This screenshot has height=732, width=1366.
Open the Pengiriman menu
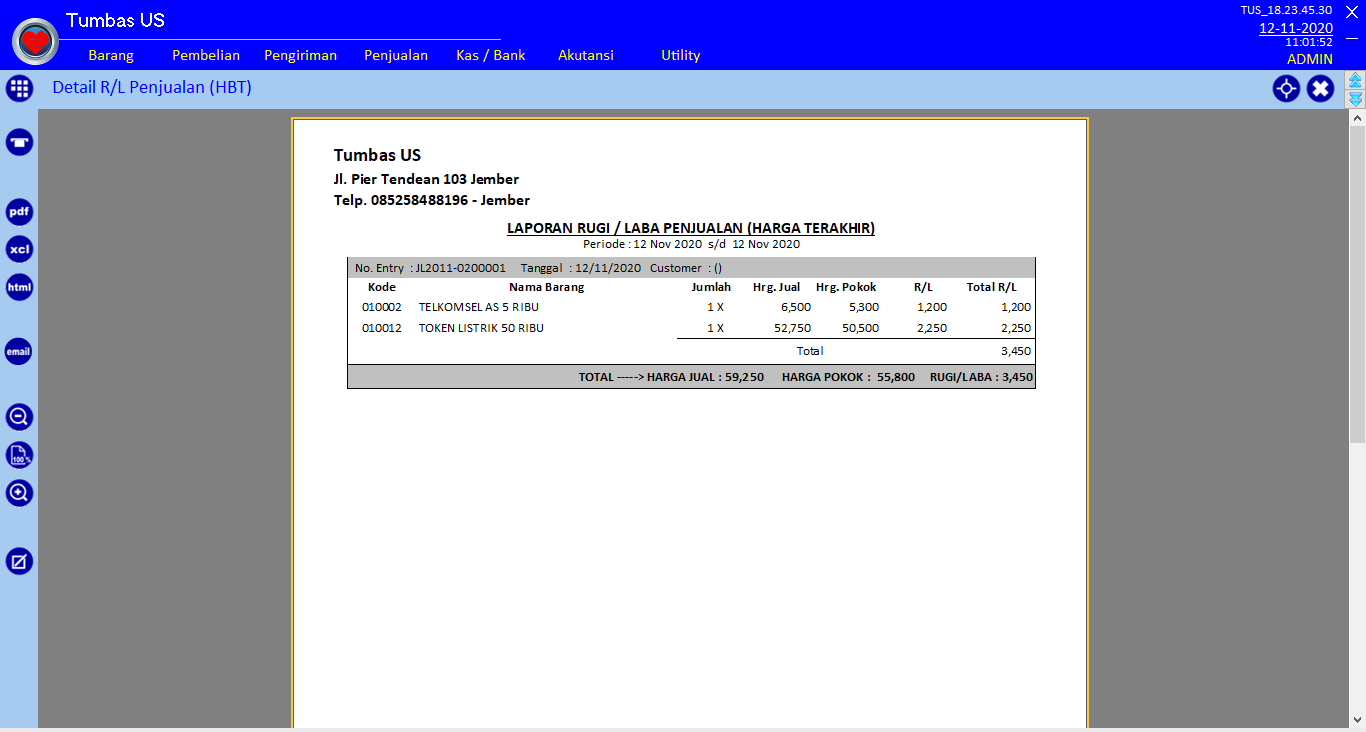tap(300, 55)
